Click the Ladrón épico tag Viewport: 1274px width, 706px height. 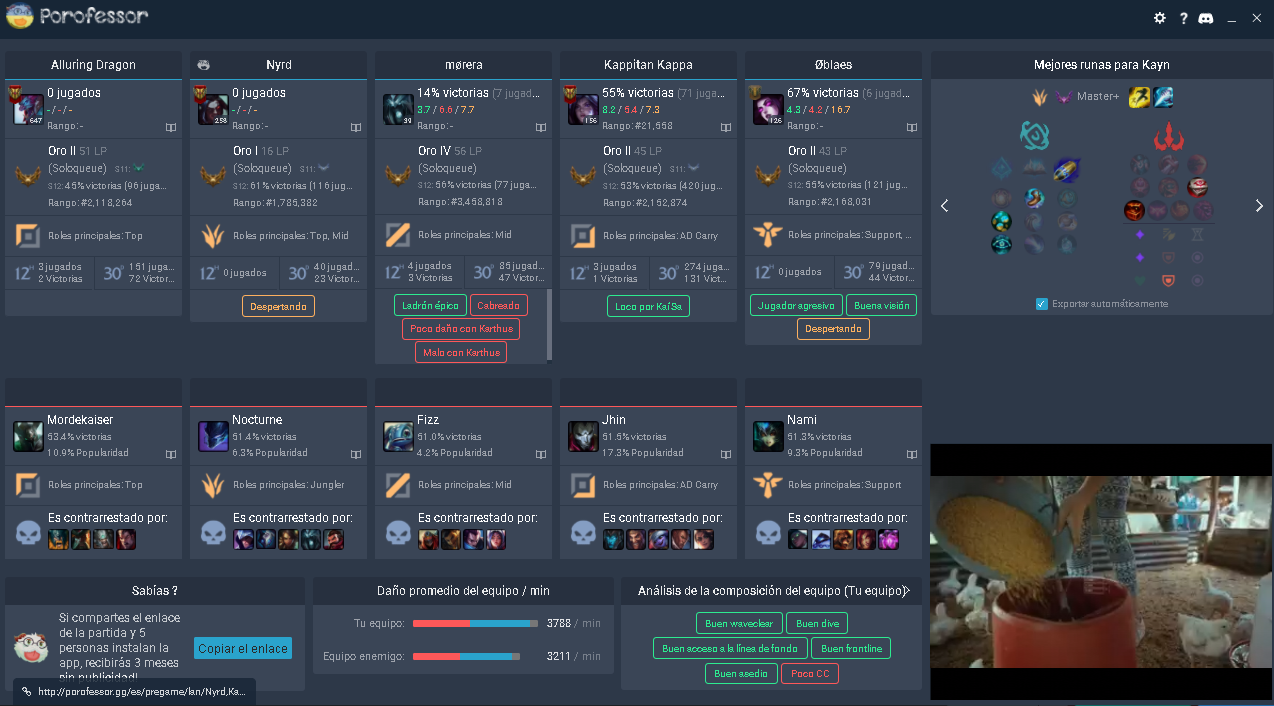click(x=430, y=305)
